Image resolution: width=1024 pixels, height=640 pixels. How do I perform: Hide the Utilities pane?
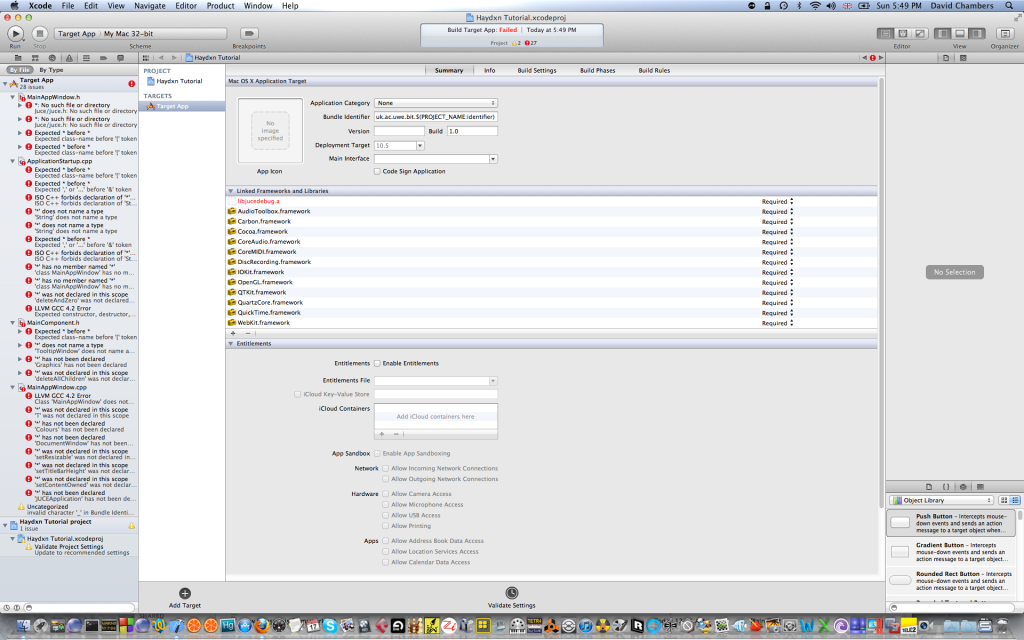977,33
